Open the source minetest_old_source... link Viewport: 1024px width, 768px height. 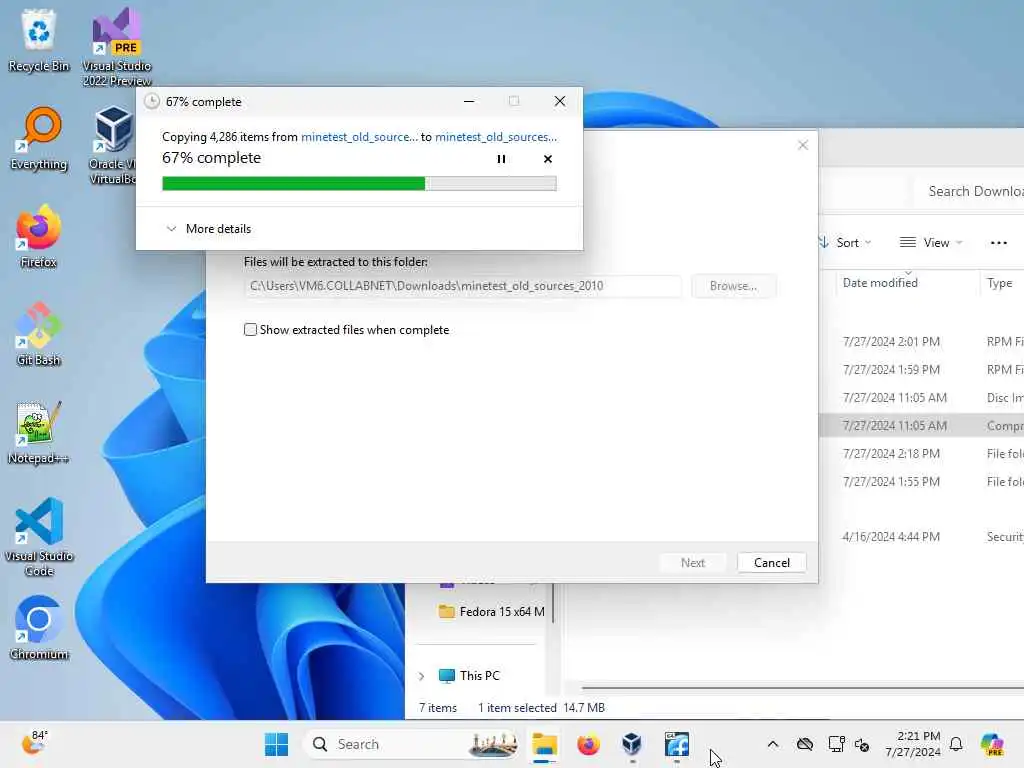click(359, 136)
